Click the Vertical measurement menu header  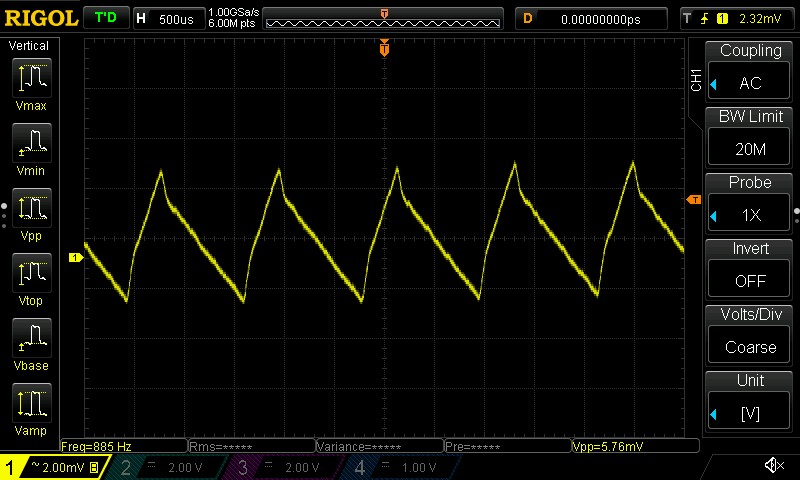tap(29, 46)
